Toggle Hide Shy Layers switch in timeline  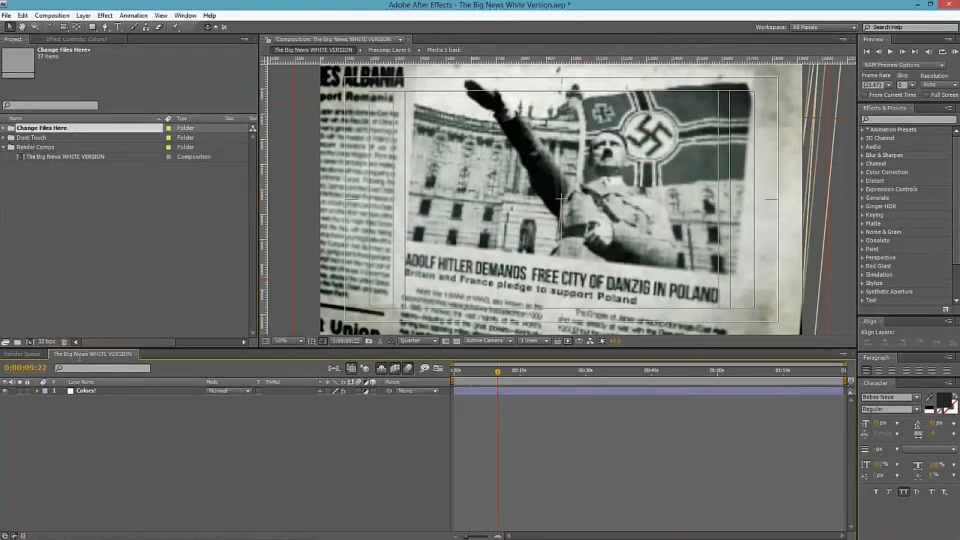pyautogui.click(x=381, y=368)
